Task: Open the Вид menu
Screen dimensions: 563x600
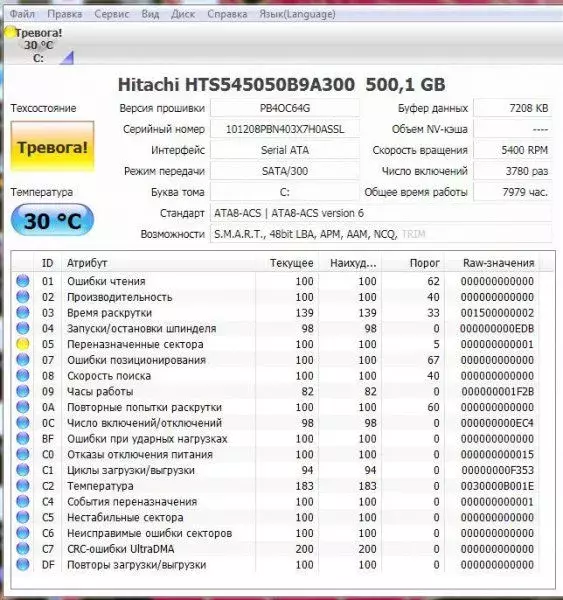Action: point(150,14)
